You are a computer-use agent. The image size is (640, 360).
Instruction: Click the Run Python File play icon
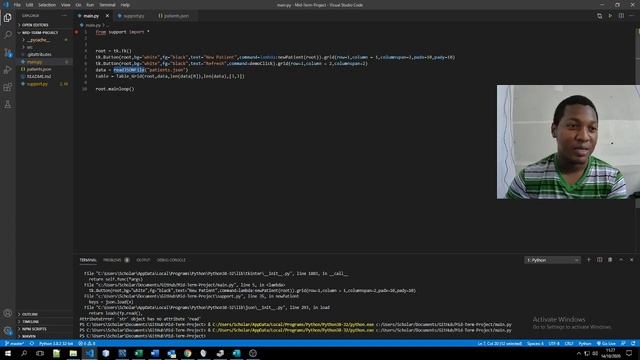610,16
